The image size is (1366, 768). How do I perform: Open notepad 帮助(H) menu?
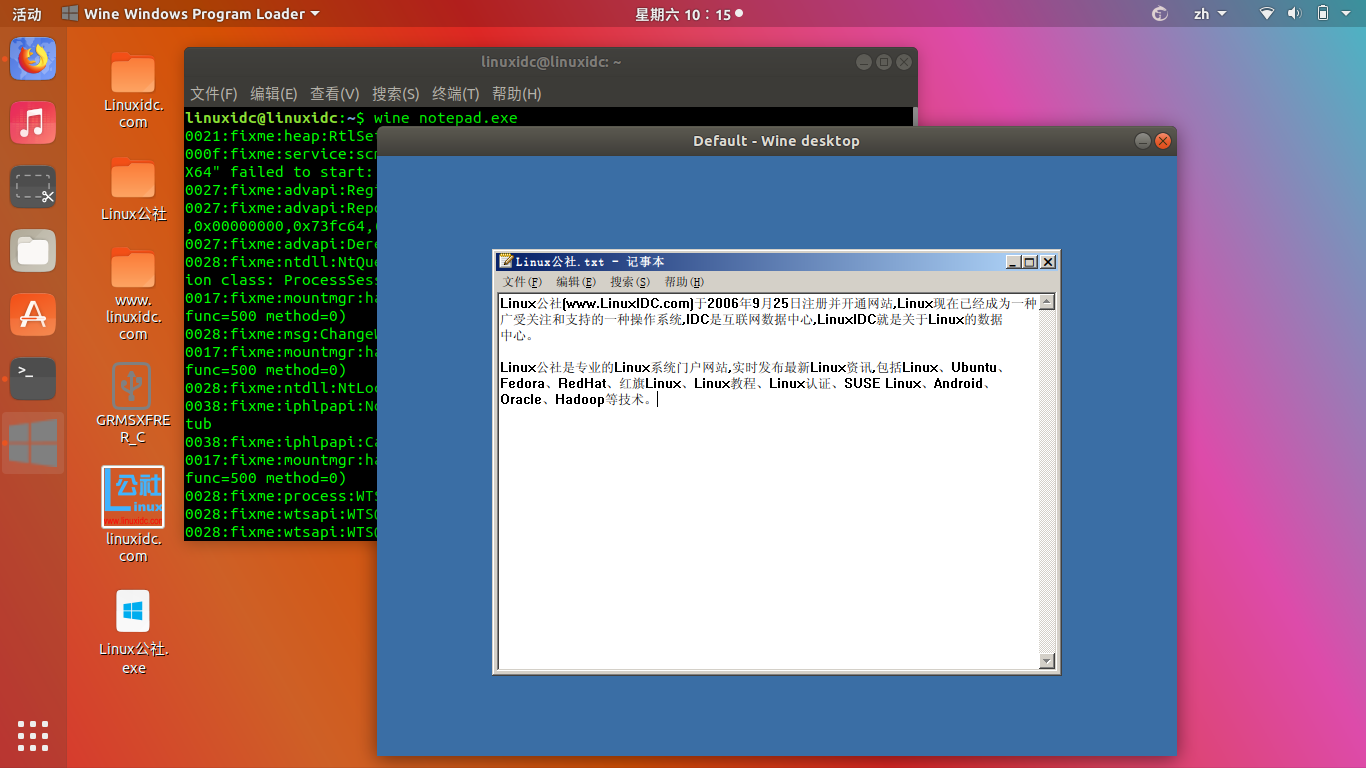pos(684,282)
